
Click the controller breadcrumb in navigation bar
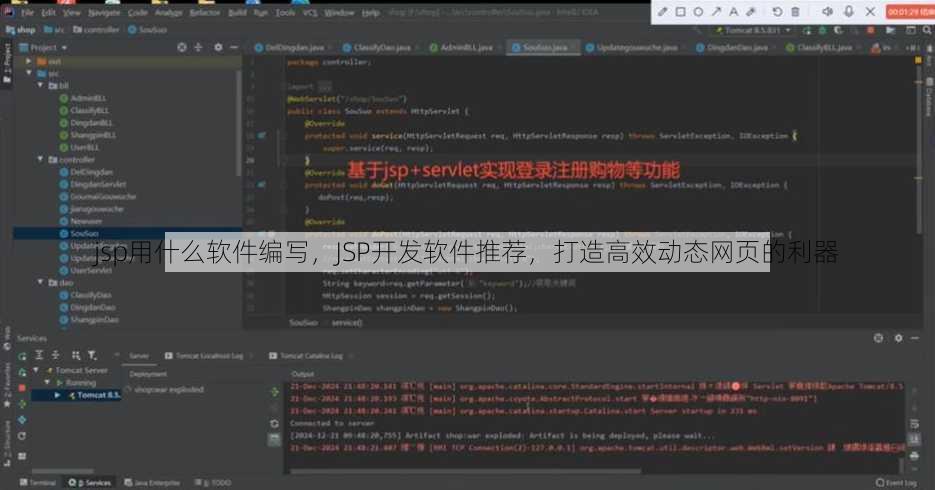click(x=95, y=30)
